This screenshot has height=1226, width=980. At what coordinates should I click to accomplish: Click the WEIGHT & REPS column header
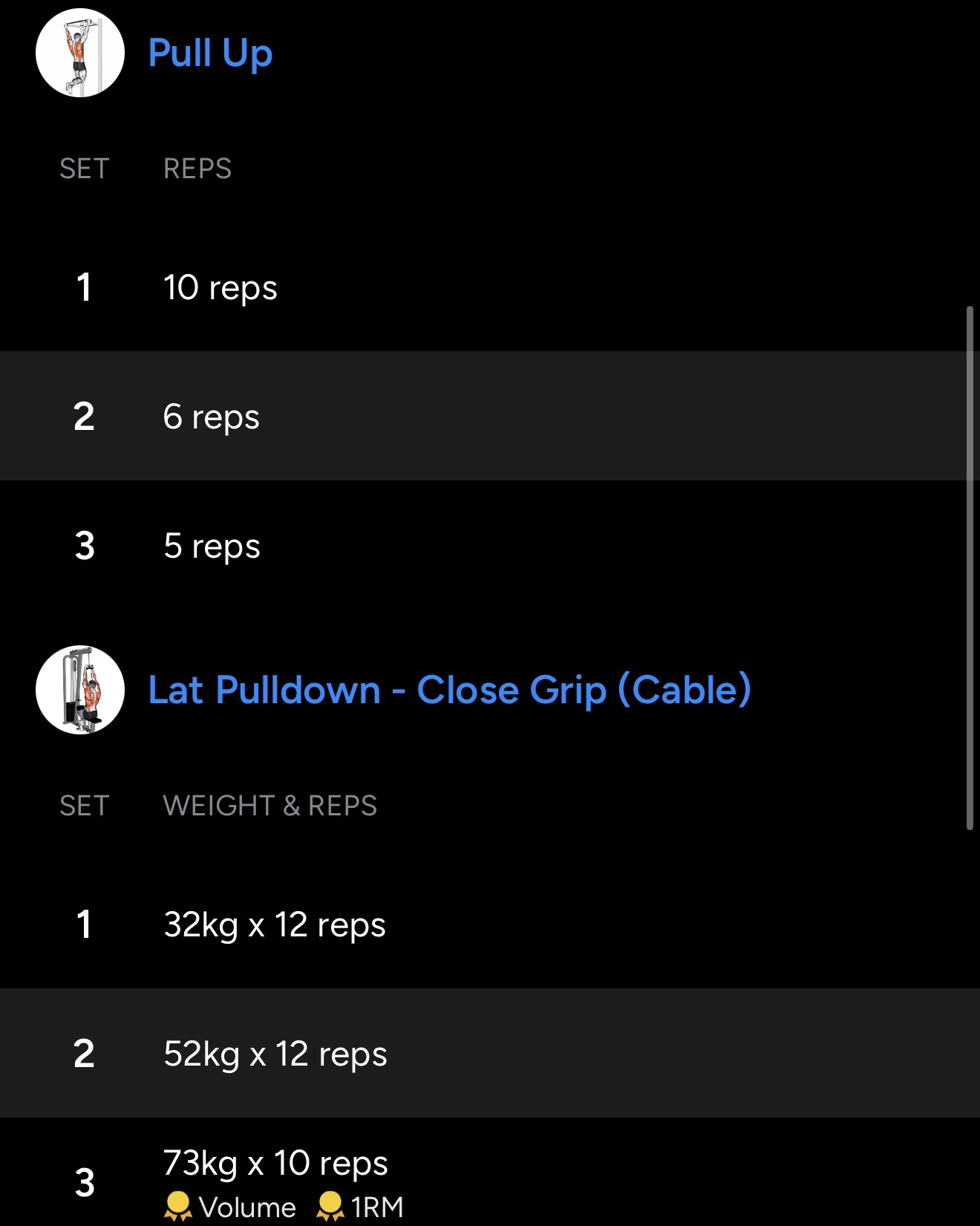(x=270, y=806)
